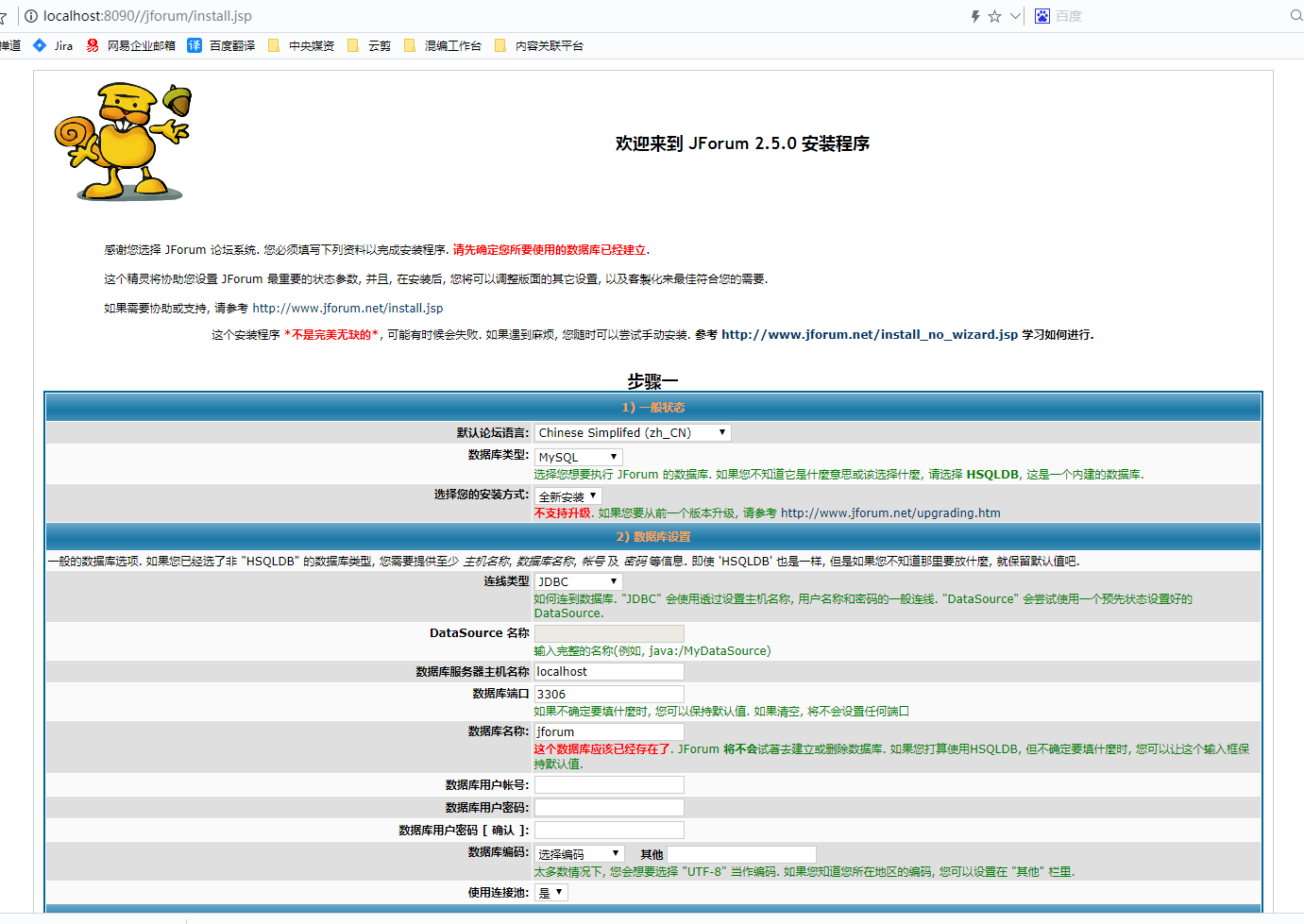Bookmark page with the star icon
The image size is (1304, 924).
coord(994,16)
